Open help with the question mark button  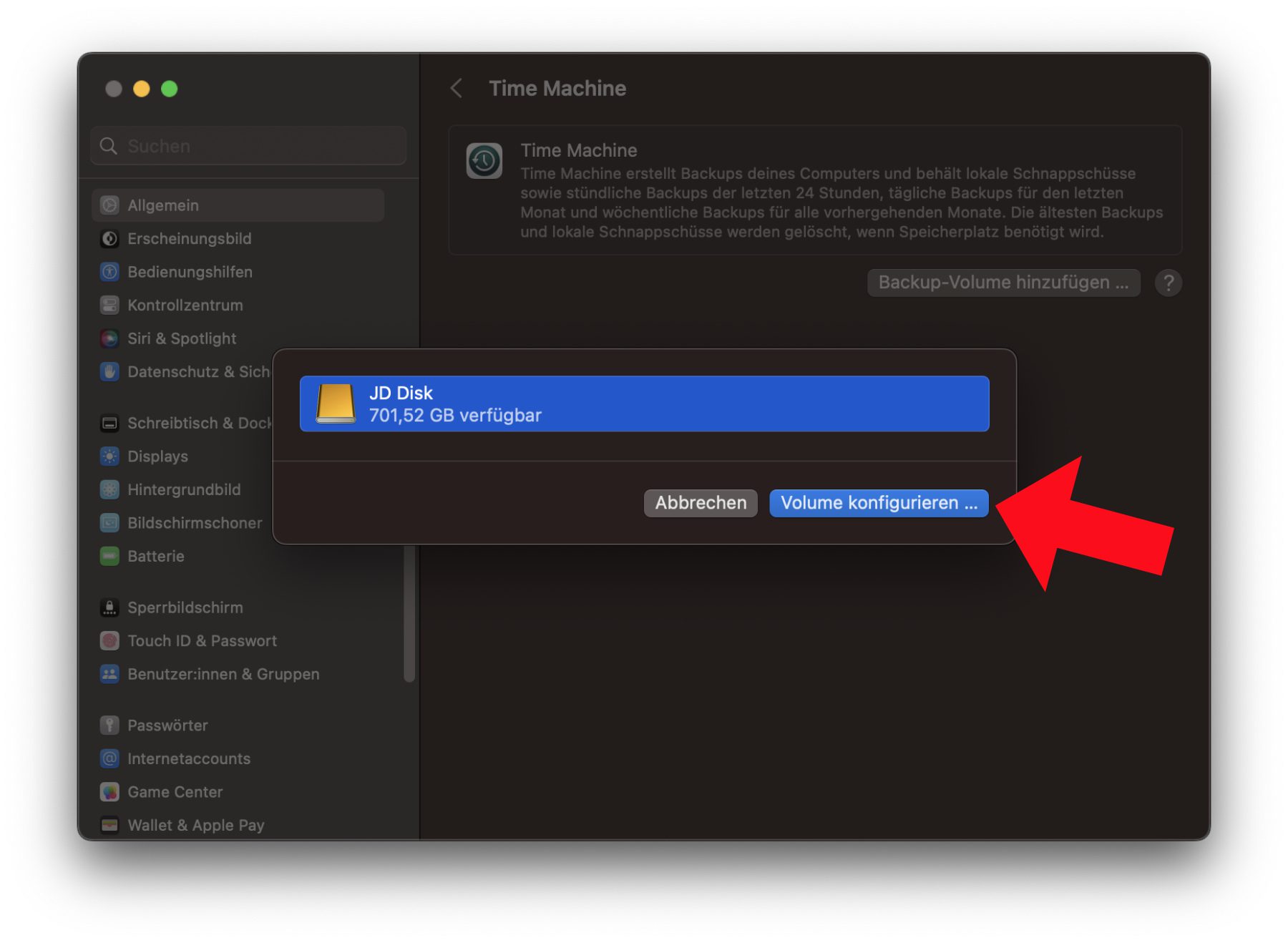pos(1168,283)
